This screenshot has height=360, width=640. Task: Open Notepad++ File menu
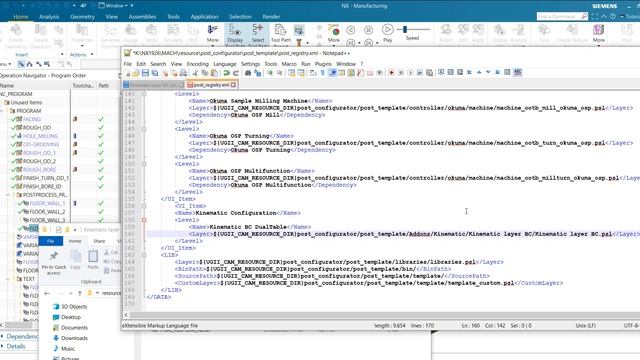[128, 64]
